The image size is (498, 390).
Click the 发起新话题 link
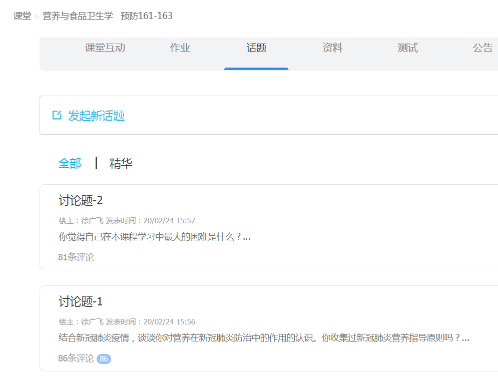tap(96, 116)
